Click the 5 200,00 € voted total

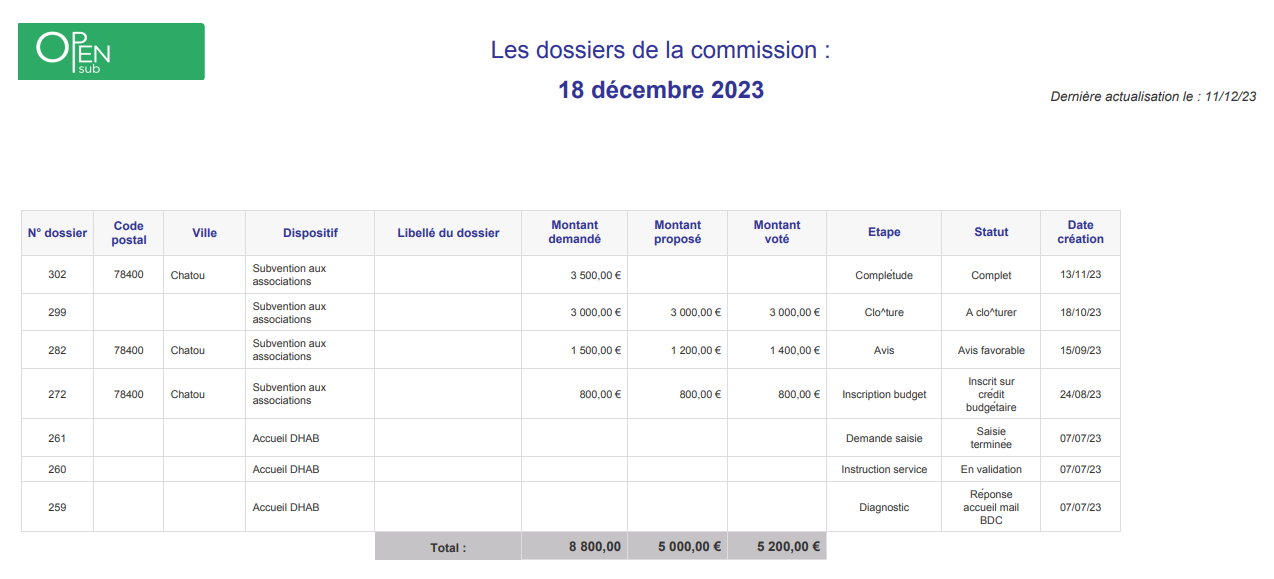click(788, 547)
